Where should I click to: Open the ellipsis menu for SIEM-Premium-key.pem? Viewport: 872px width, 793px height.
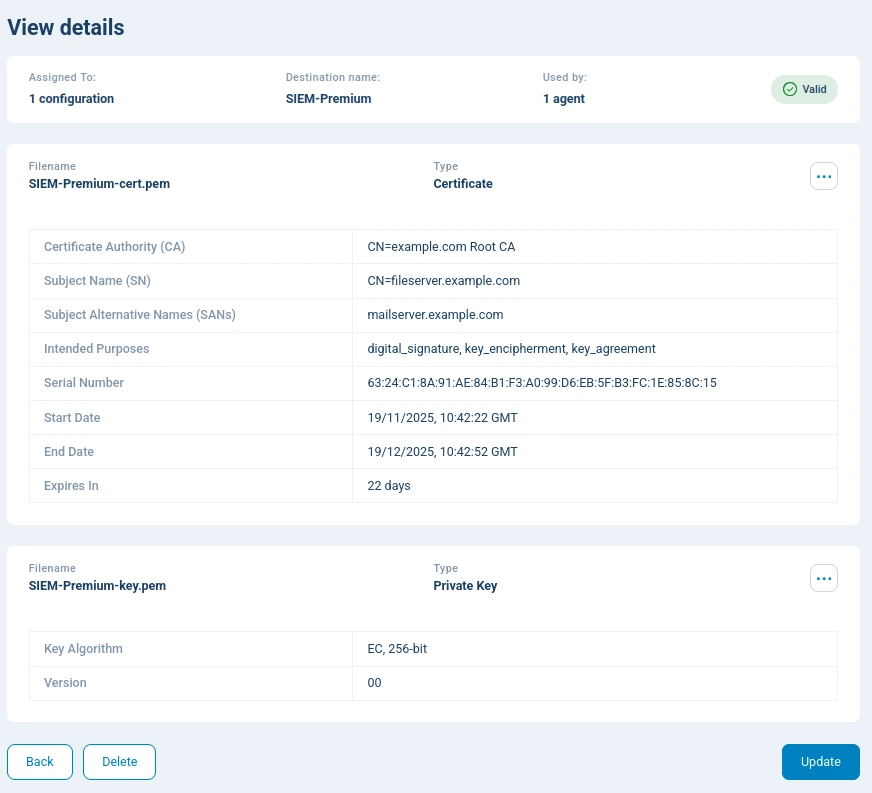pos(824,578)
